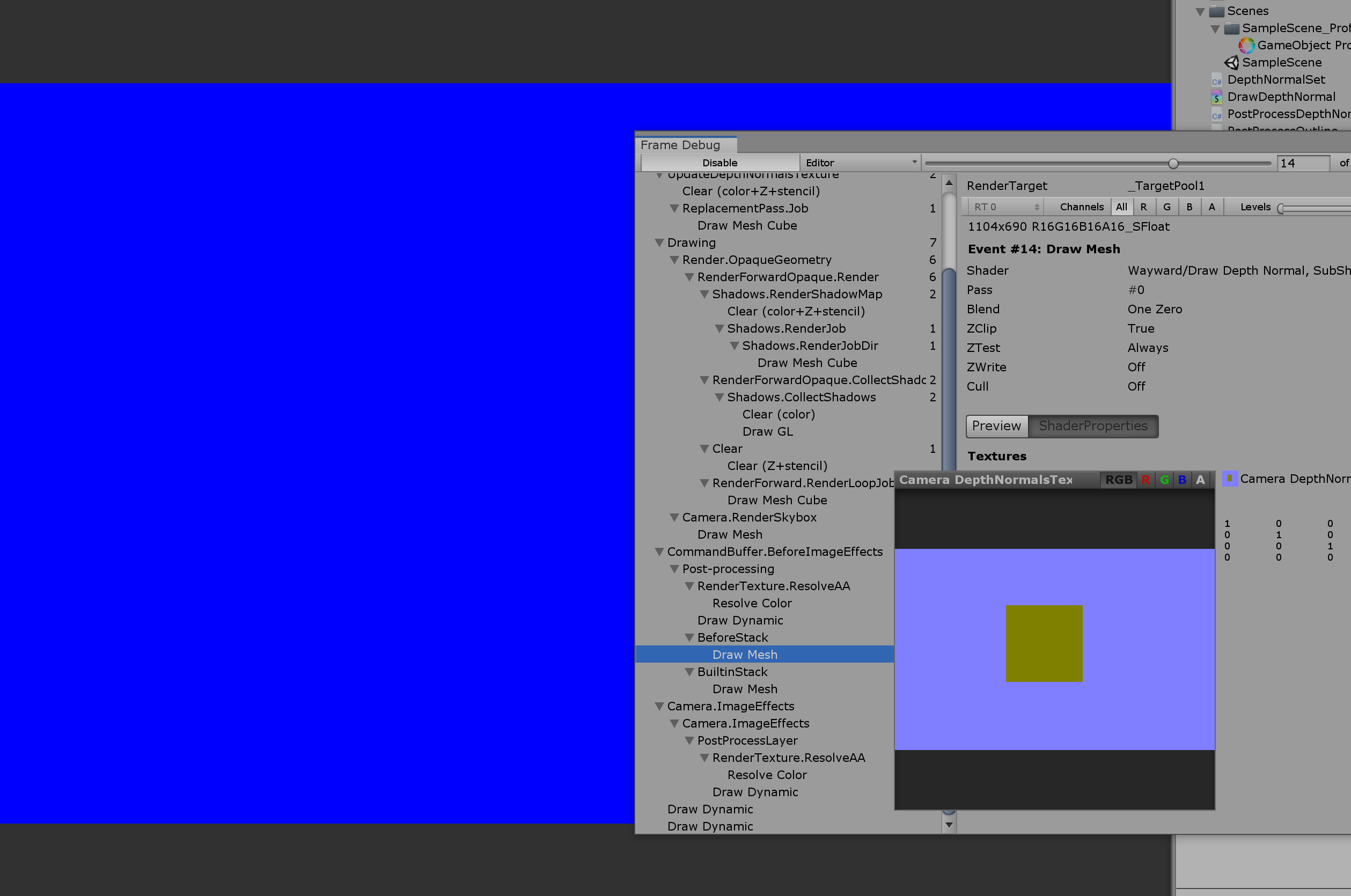Click the SampleScene Unity scene icon
Image resolution: width=1351 pixels, height=896 pixels.
pyautogui.click(x=1231, y=62)
